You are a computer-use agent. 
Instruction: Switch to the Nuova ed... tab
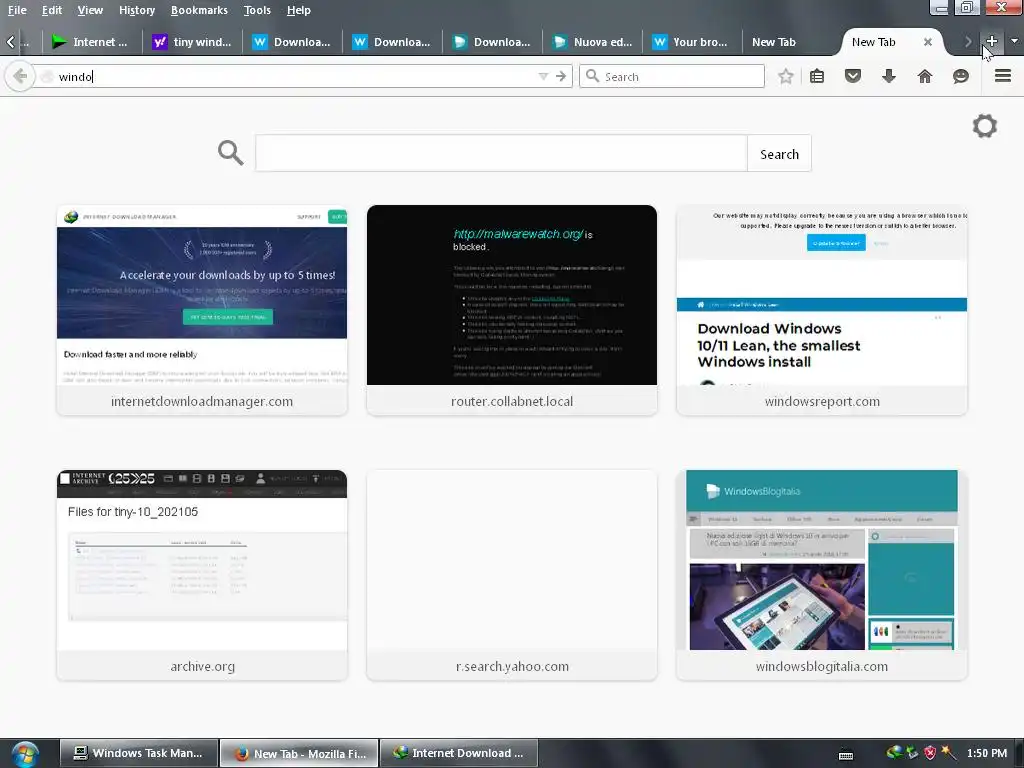point(592,42)
